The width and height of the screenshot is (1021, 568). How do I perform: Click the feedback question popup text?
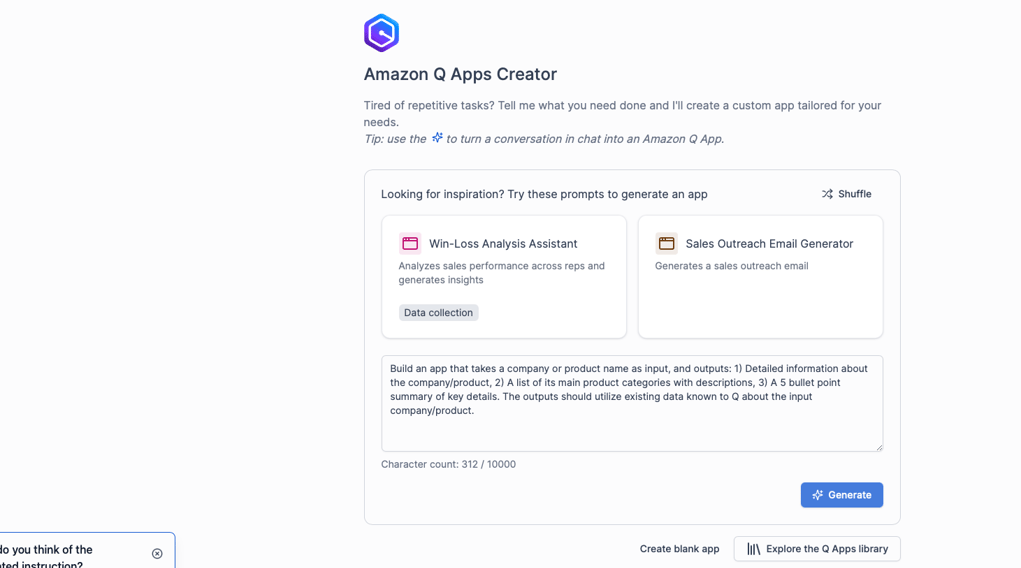(46, 557)
